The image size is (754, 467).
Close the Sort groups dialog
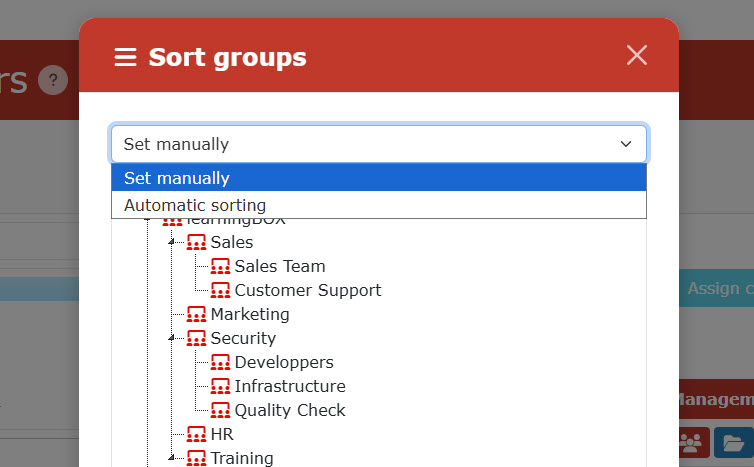(637, 56)
